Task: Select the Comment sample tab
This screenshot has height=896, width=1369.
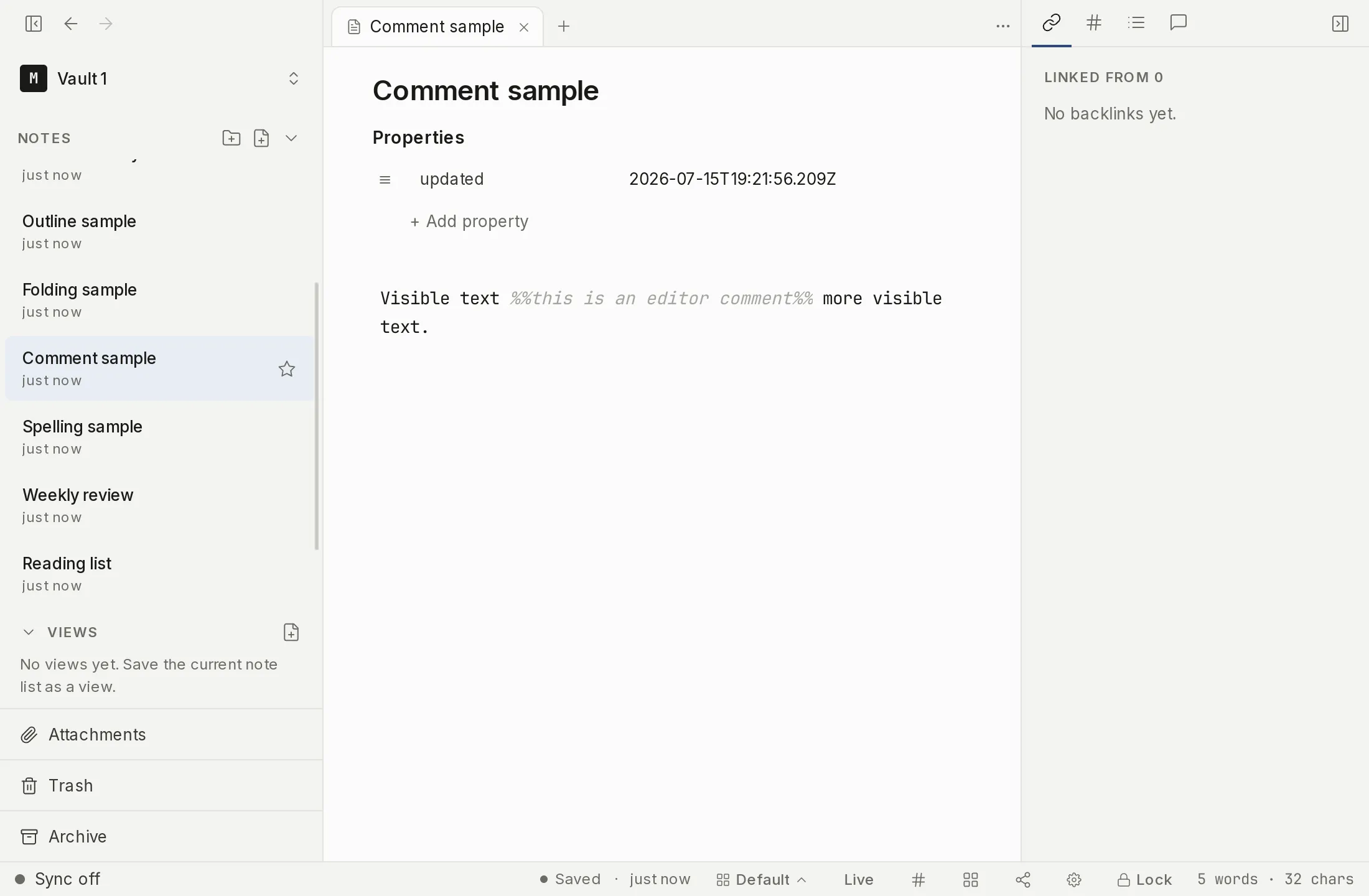Action: (437, 27)
